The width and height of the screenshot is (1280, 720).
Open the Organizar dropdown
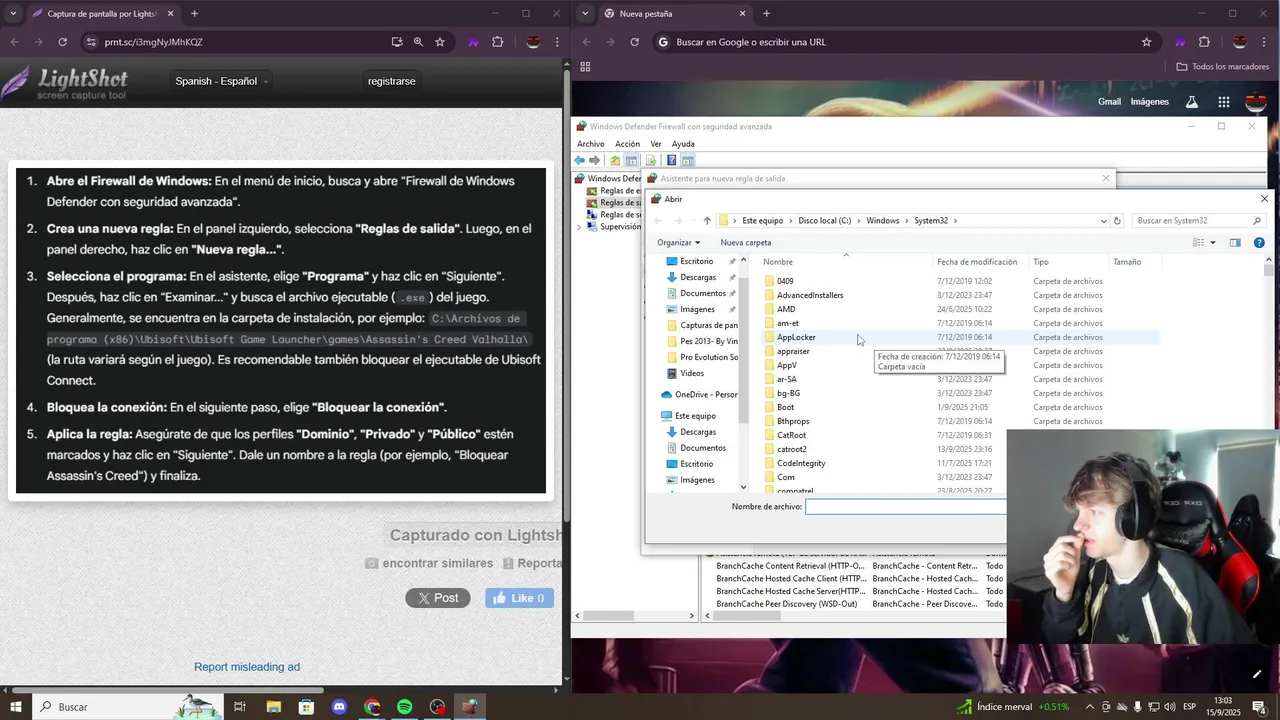678,242
